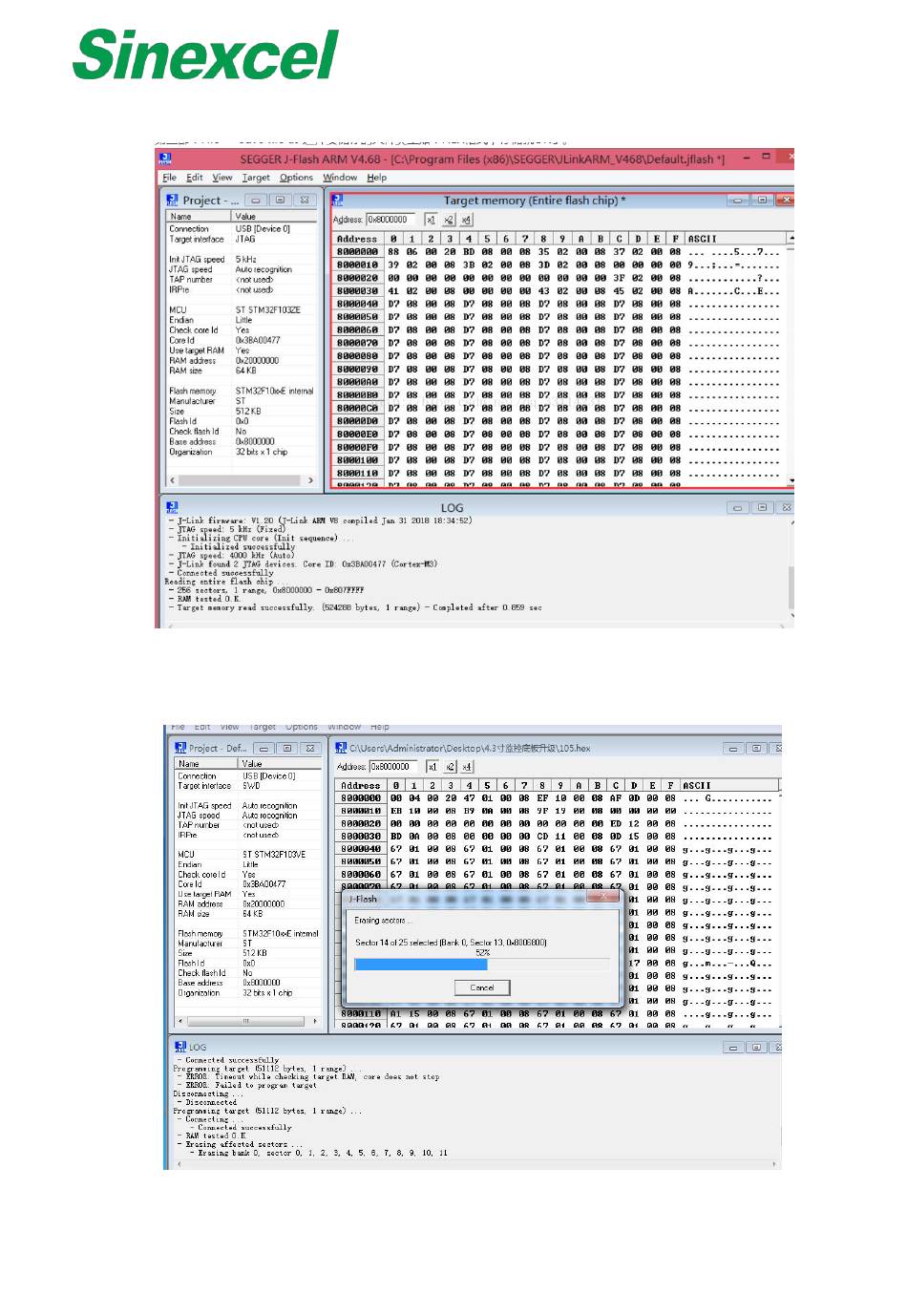Open the Target menu in SEGGER J-Flash V4.68
This screenshot has height=1316, width=907.
[x=255, y=178]
